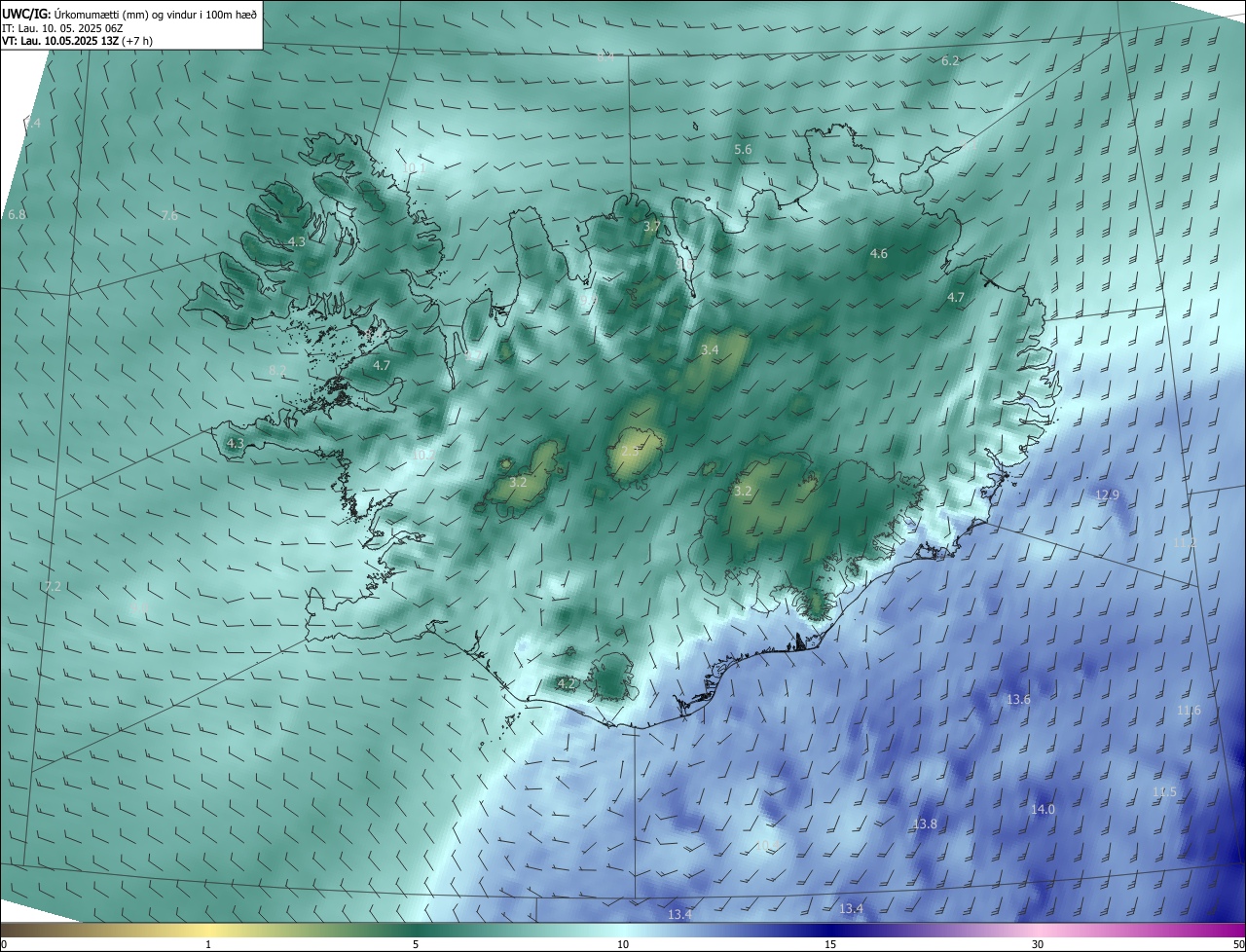
Task: Select the 6.2 value label on the map
Action: point(950,60)
